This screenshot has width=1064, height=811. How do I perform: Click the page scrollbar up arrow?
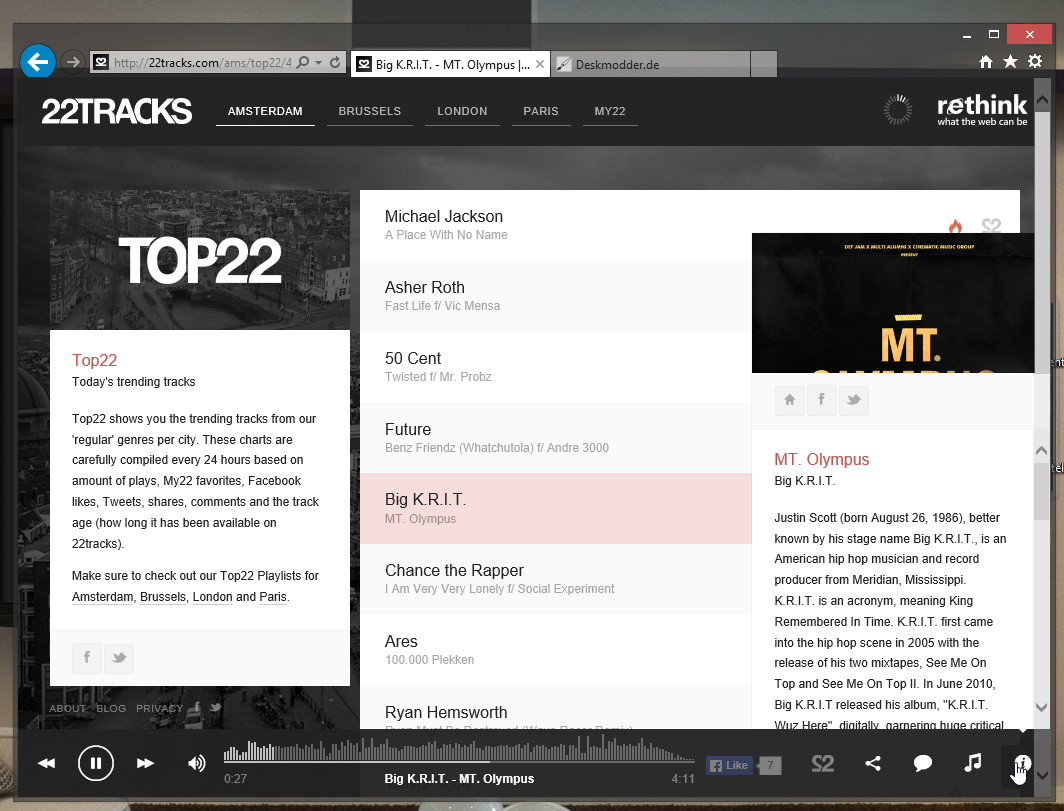pyautogui.click(x=1042, y=100)
